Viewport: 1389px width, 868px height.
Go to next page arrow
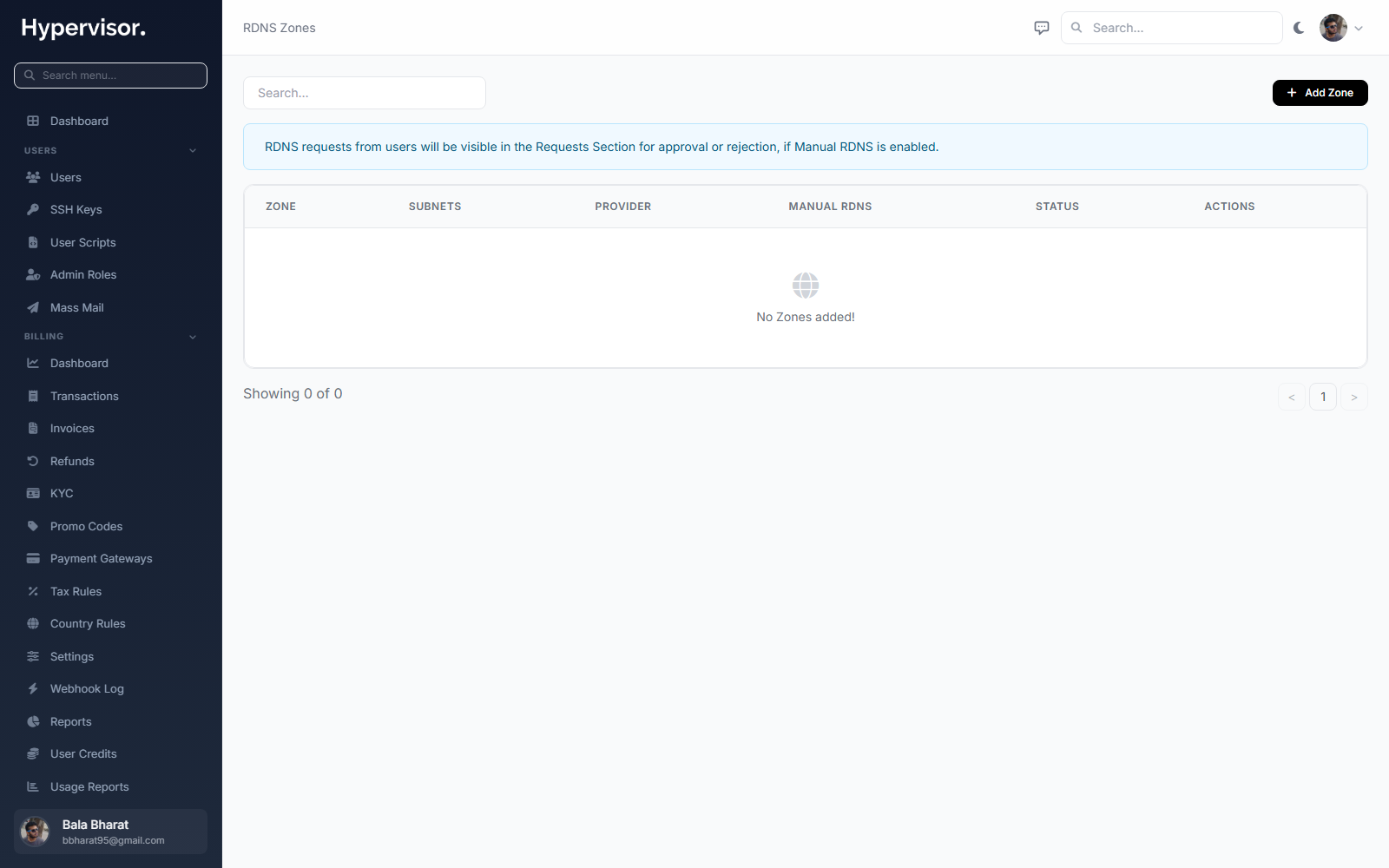[x=1354, y=397]
